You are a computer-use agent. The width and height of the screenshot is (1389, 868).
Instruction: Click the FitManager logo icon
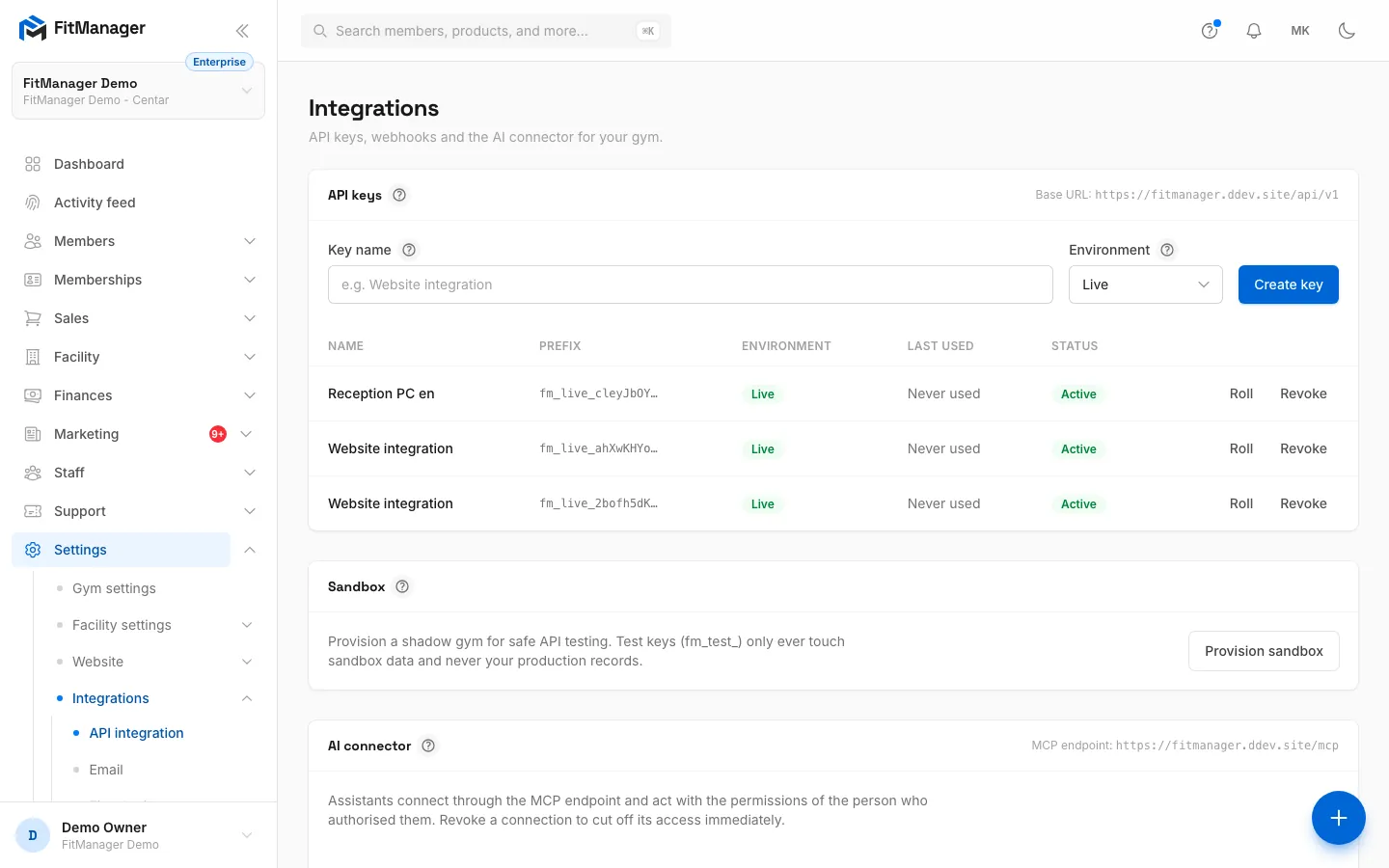(33, 29)
